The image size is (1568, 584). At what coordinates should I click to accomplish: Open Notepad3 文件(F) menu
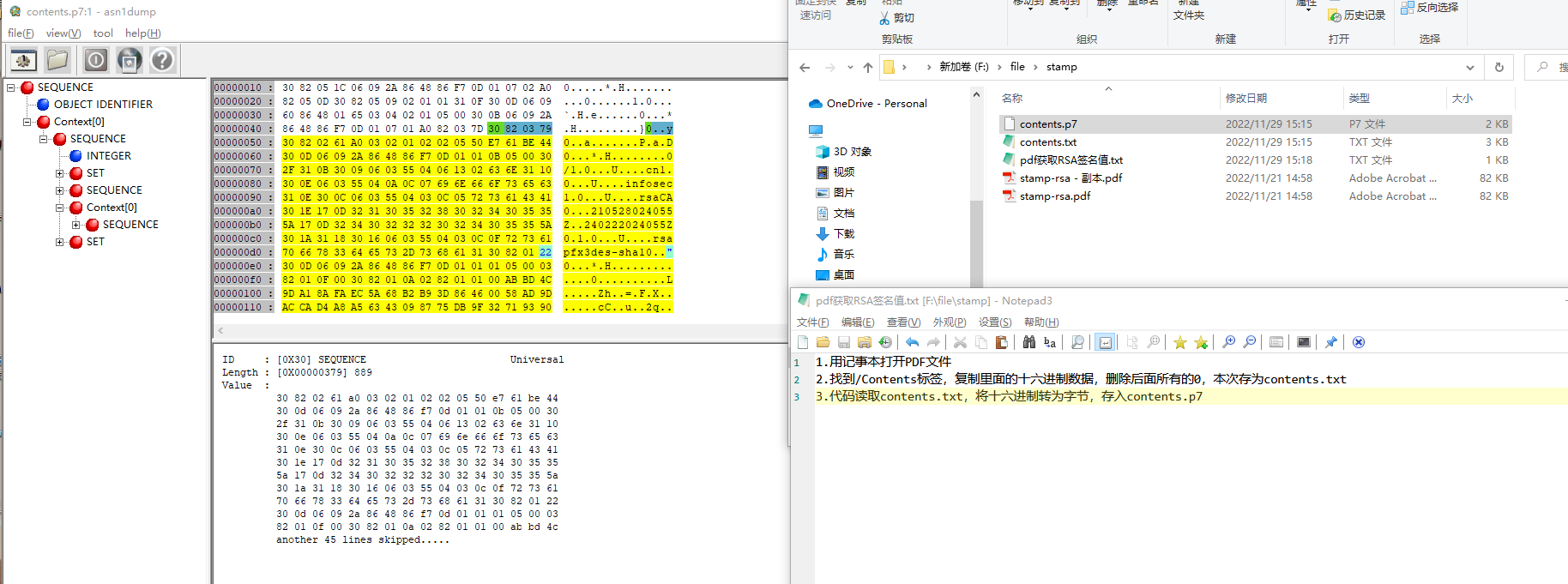click(813, 322)
